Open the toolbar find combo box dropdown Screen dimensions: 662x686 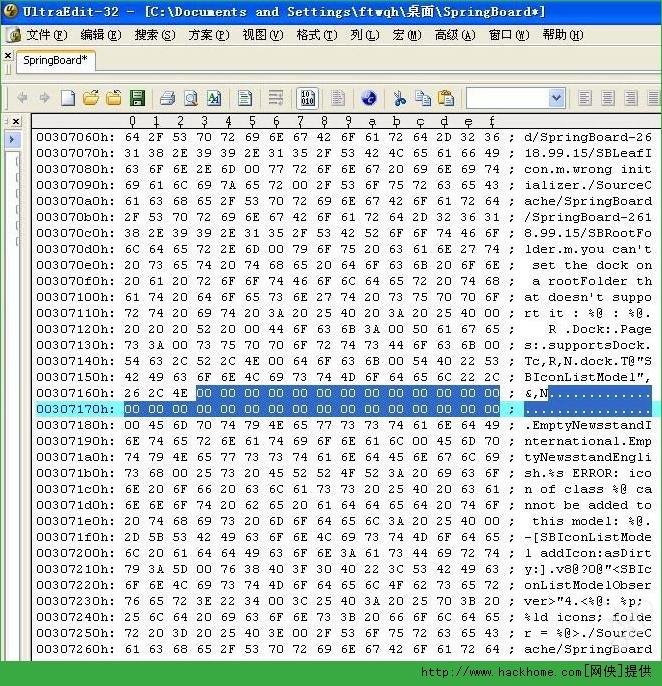556,98
